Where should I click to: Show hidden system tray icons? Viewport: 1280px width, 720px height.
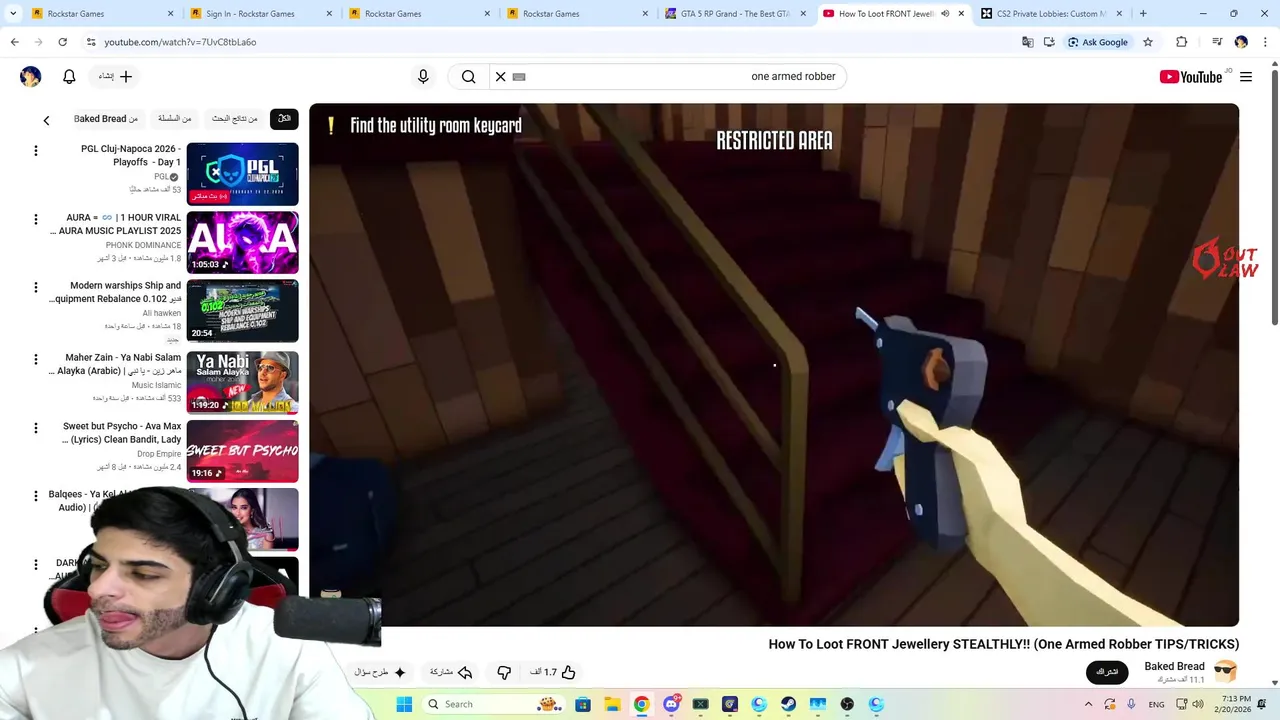click(1088, 704)
